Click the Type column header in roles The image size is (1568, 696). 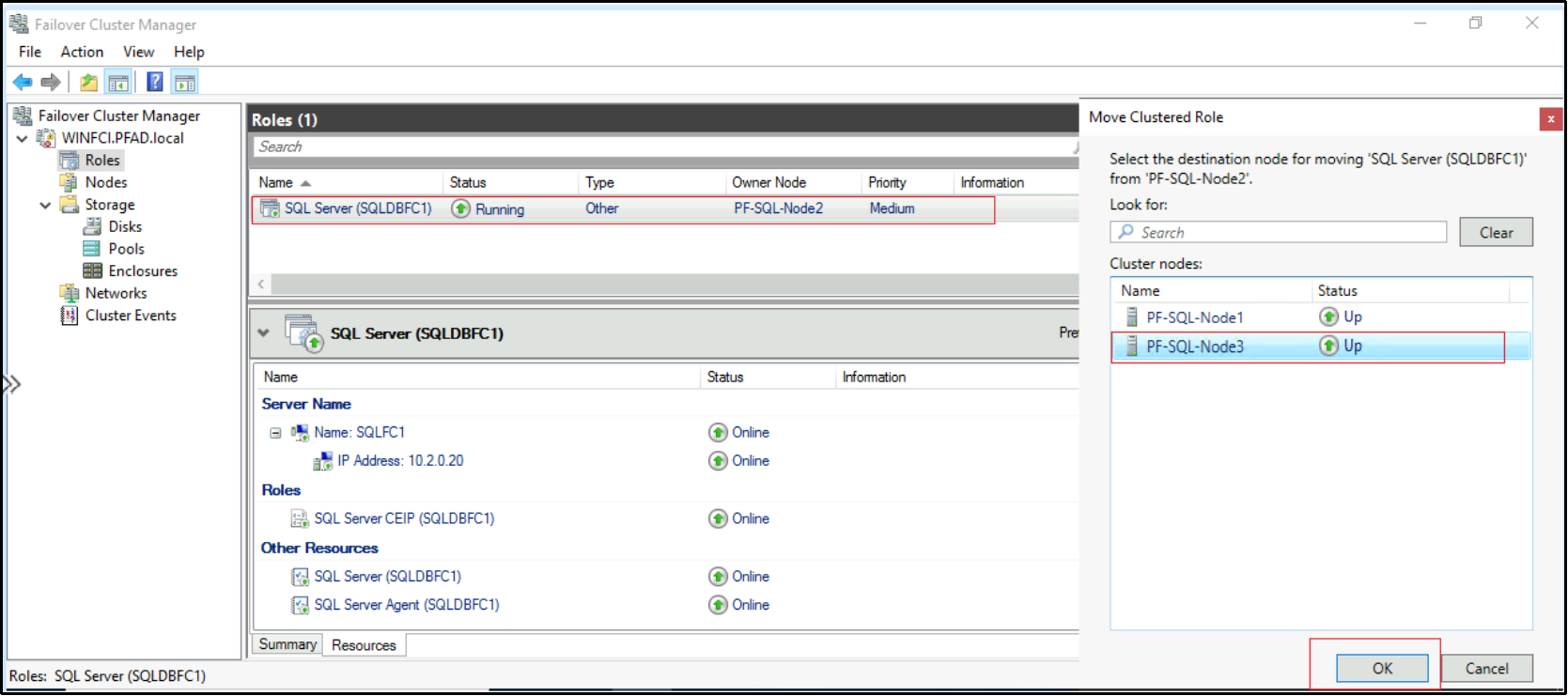pos(599,182)
